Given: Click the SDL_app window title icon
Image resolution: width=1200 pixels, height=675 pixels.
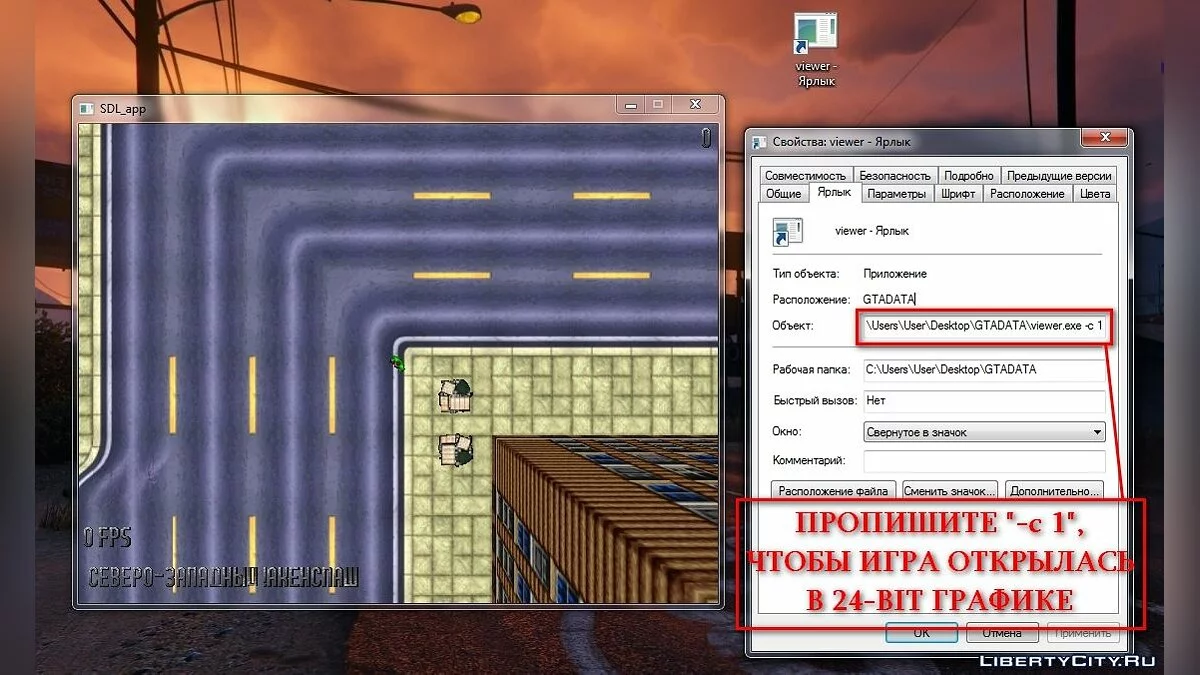Looking at the screenshot, I should [86, 108].
